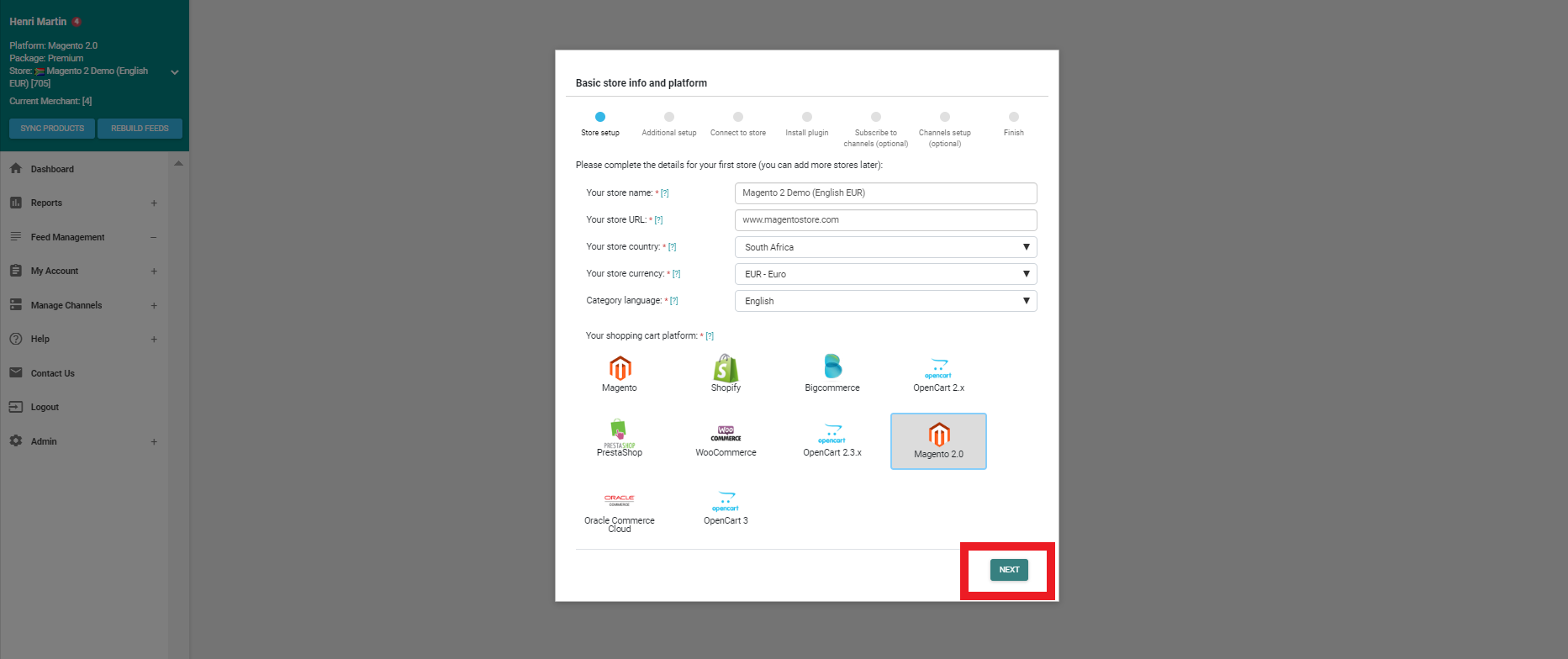Screen dimensions: 1568x659
Task: Choose the Shopify platform icon
Action: click(726, 368)
